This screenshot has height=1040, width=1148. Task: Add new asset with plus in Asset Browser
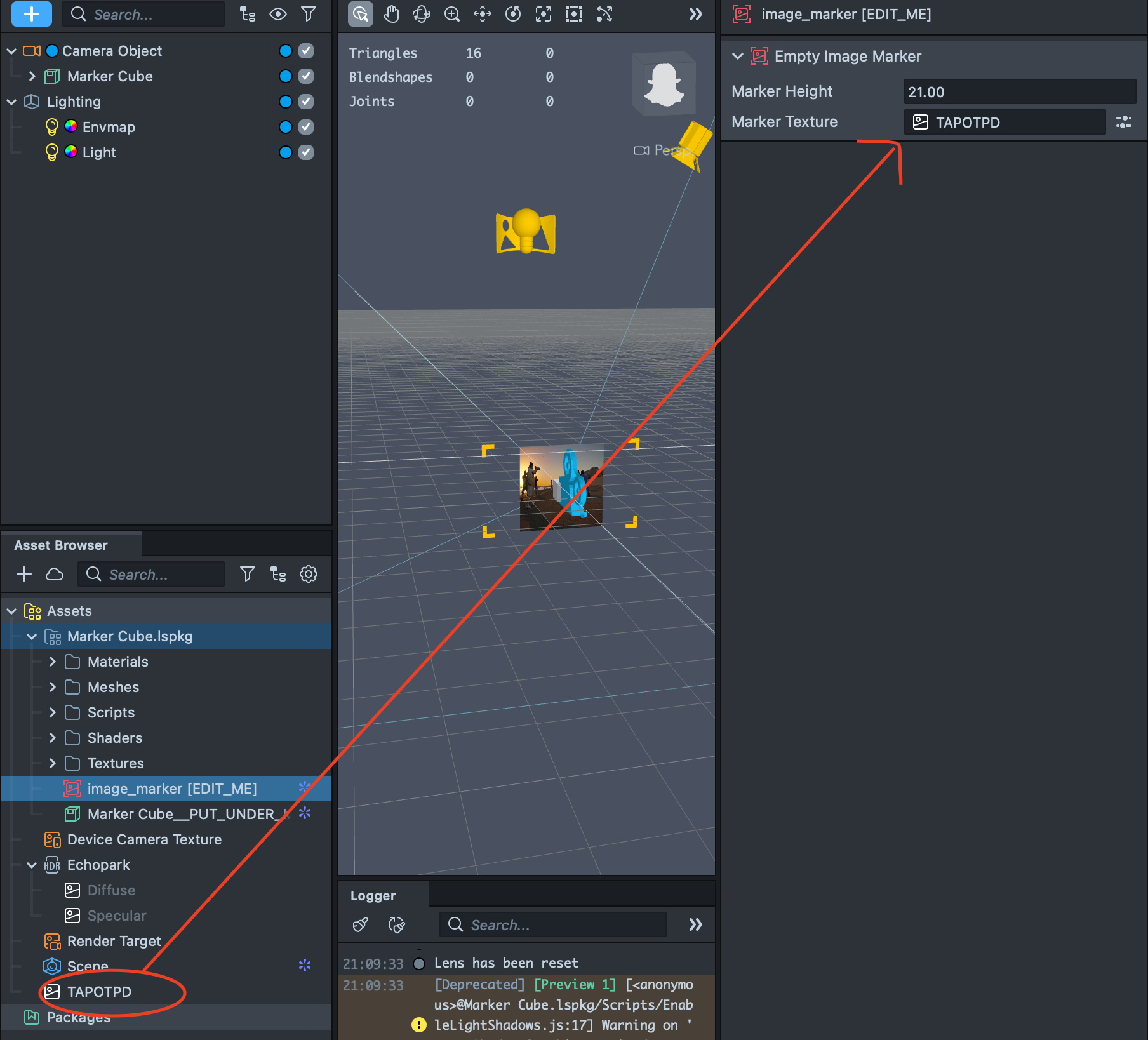[x=24, y=574]
